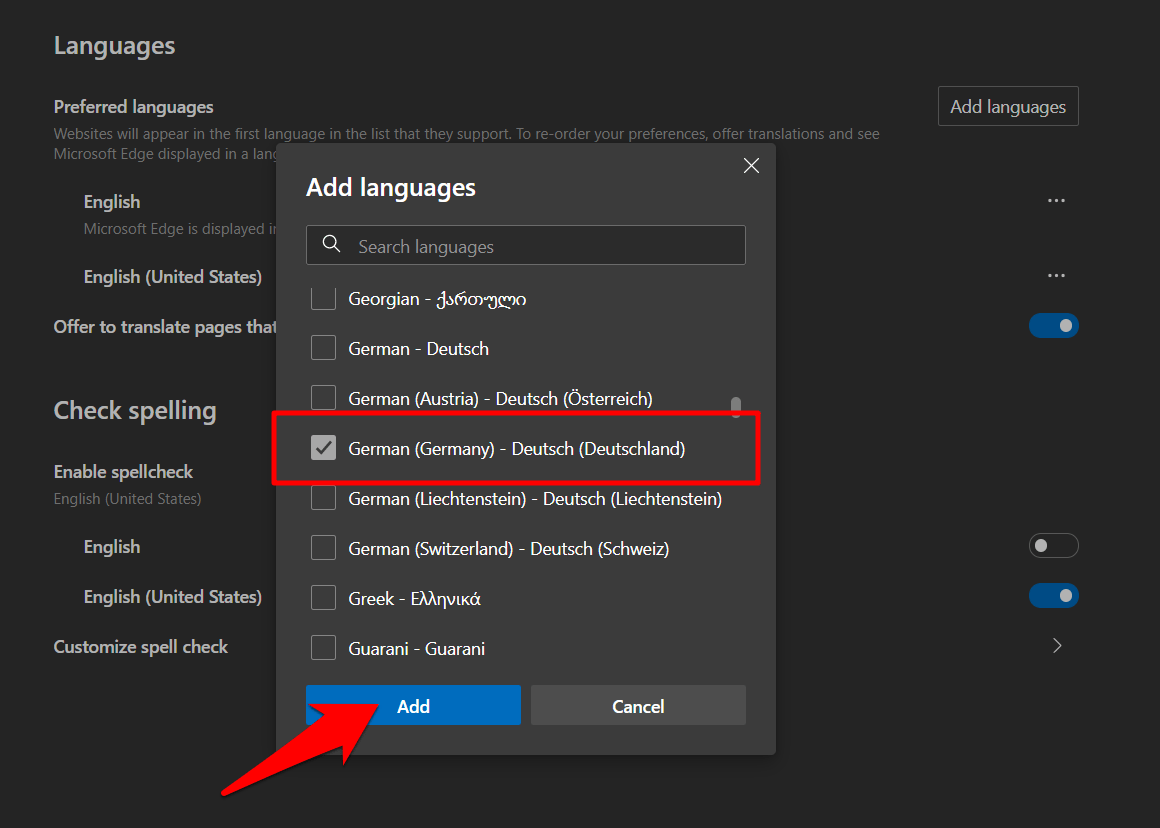Close the Add languages dialog
Screen dimensions: 1160x828
[x=751, y=166]
